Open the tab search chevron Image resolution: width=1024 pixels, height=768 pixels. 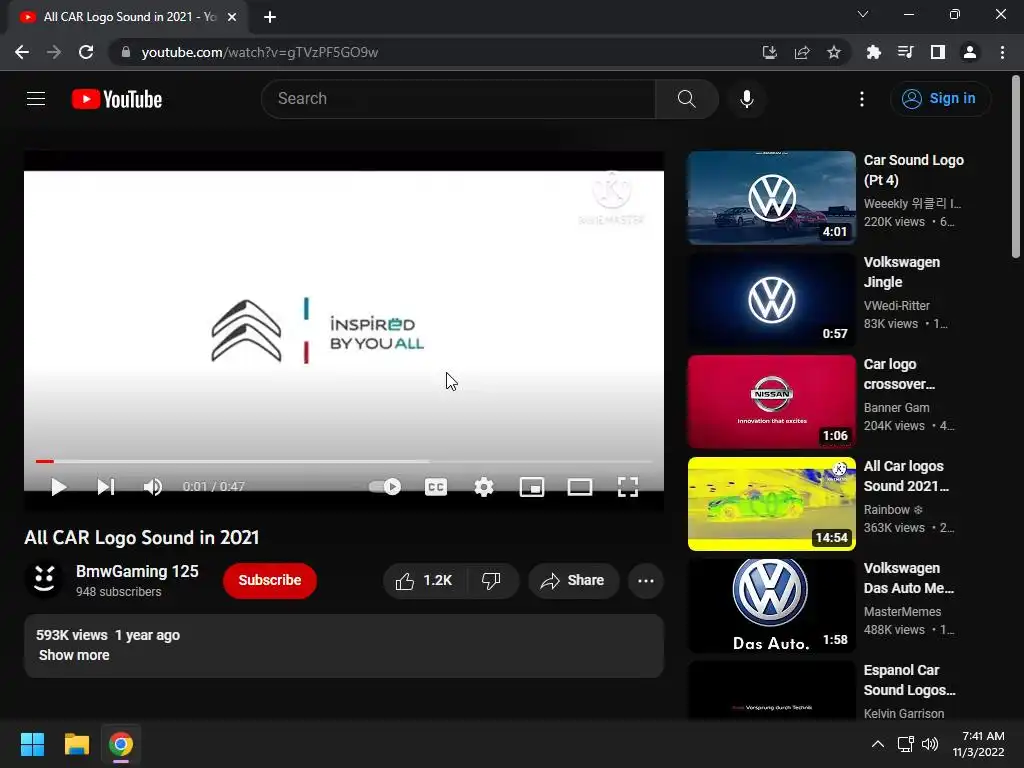[x=863, y=14]
